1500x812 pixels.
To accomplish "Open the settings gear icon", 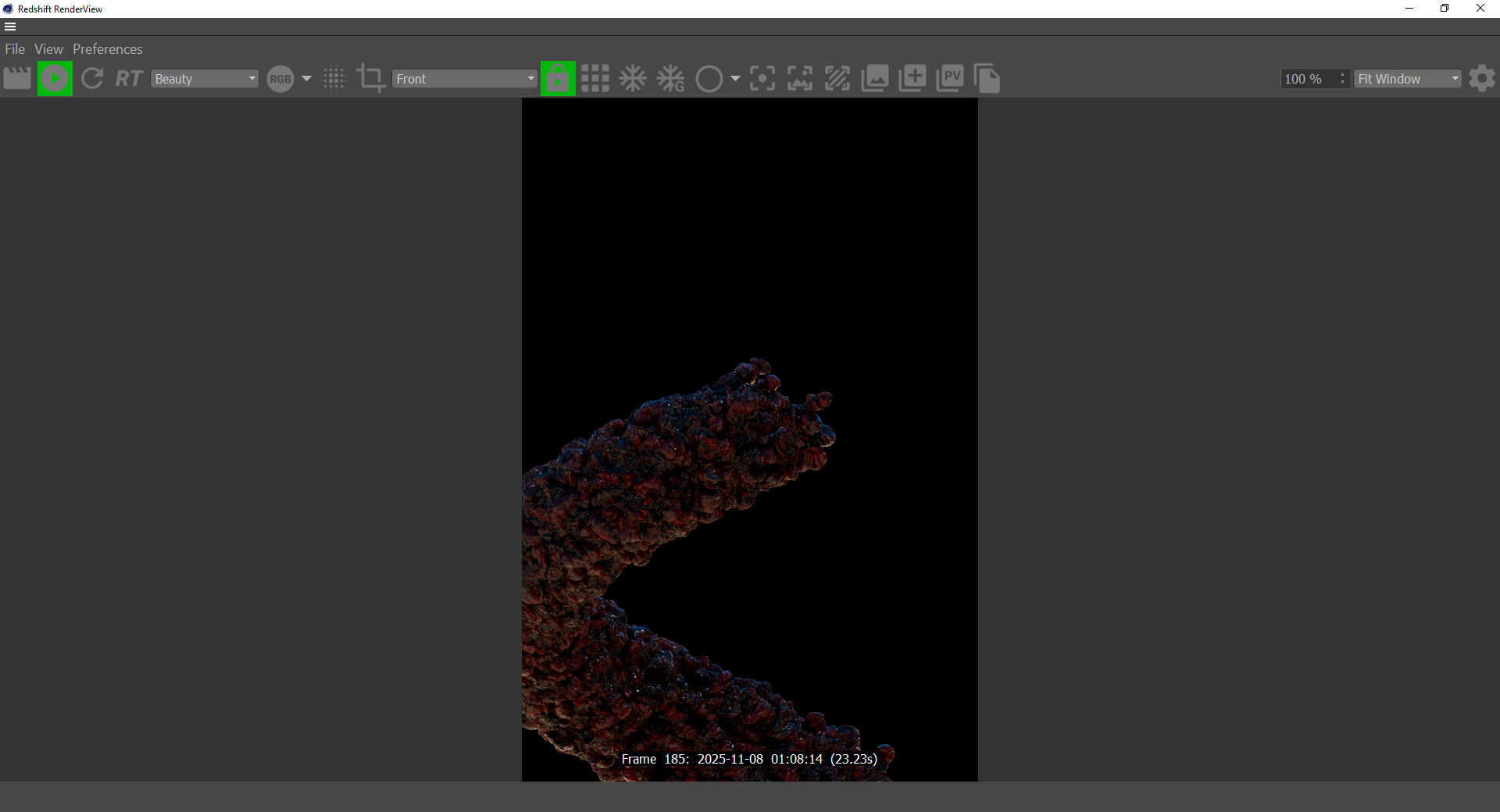I will (x=1481, y=79).
